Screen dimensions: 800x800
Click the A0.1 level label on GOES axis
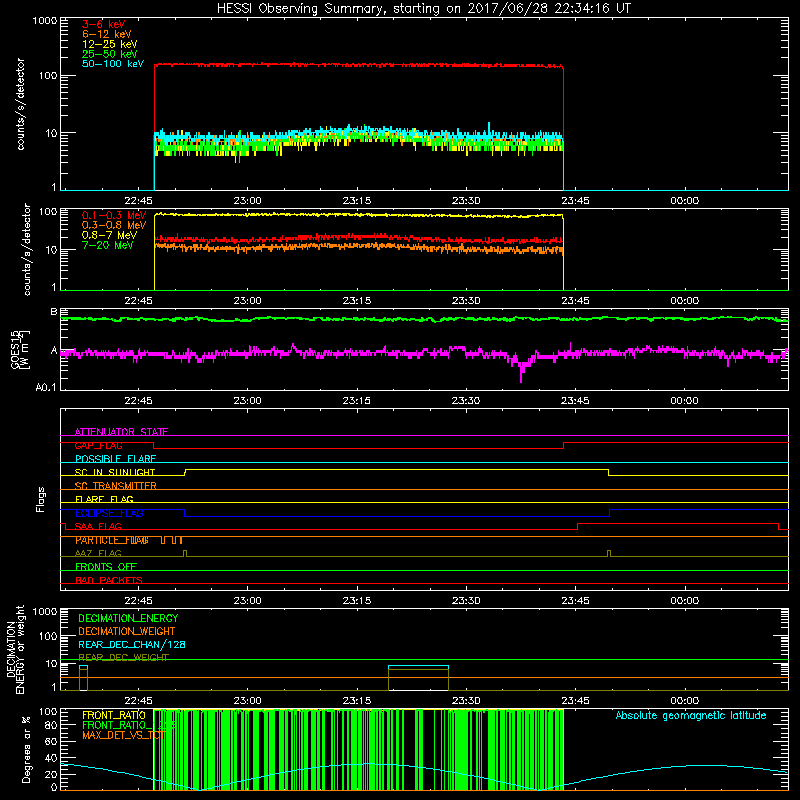[46, 387]
